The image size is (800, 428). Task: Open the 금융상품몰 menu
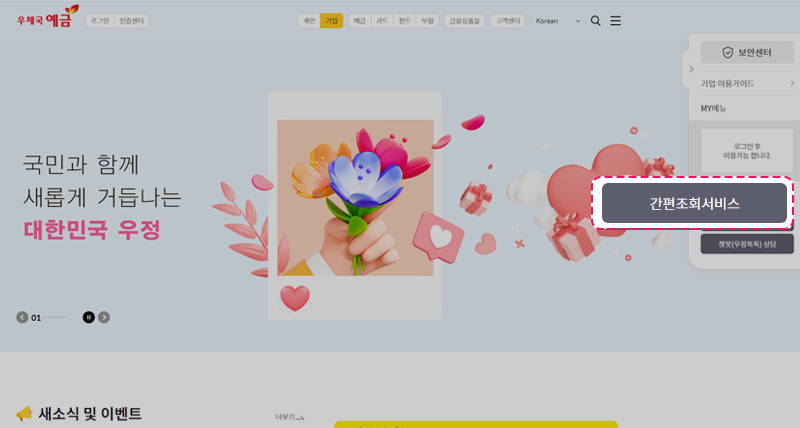(x=465, y=21)
